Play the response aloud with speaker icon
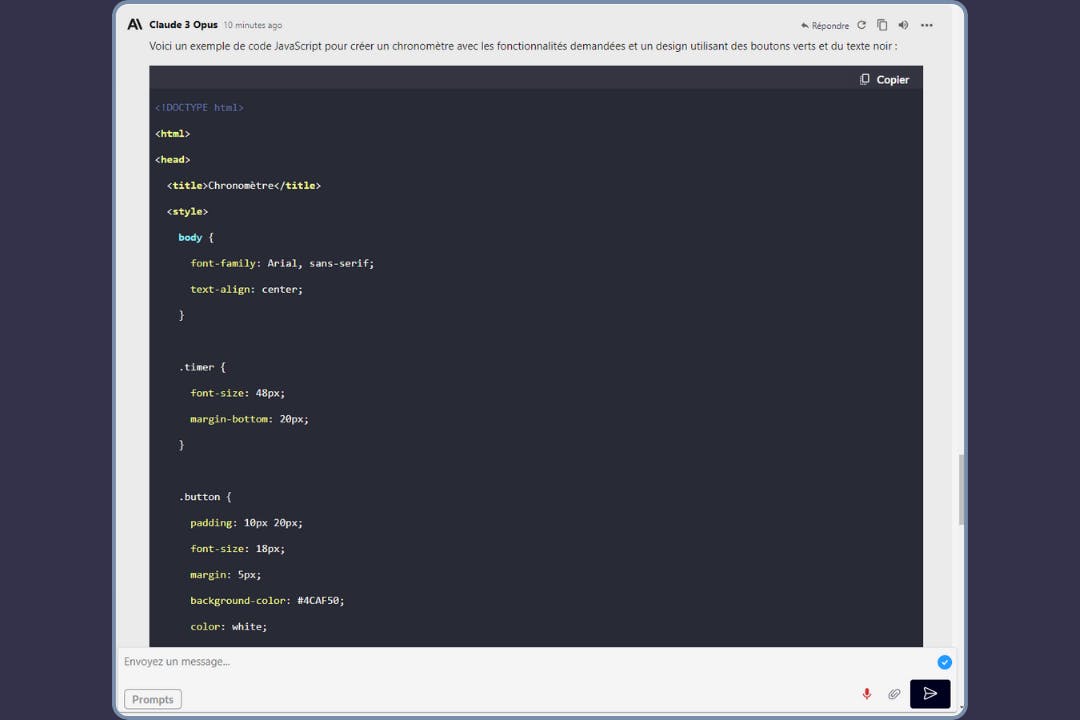The height and width of the screenshot is (720, 1080). coord(903,25)
